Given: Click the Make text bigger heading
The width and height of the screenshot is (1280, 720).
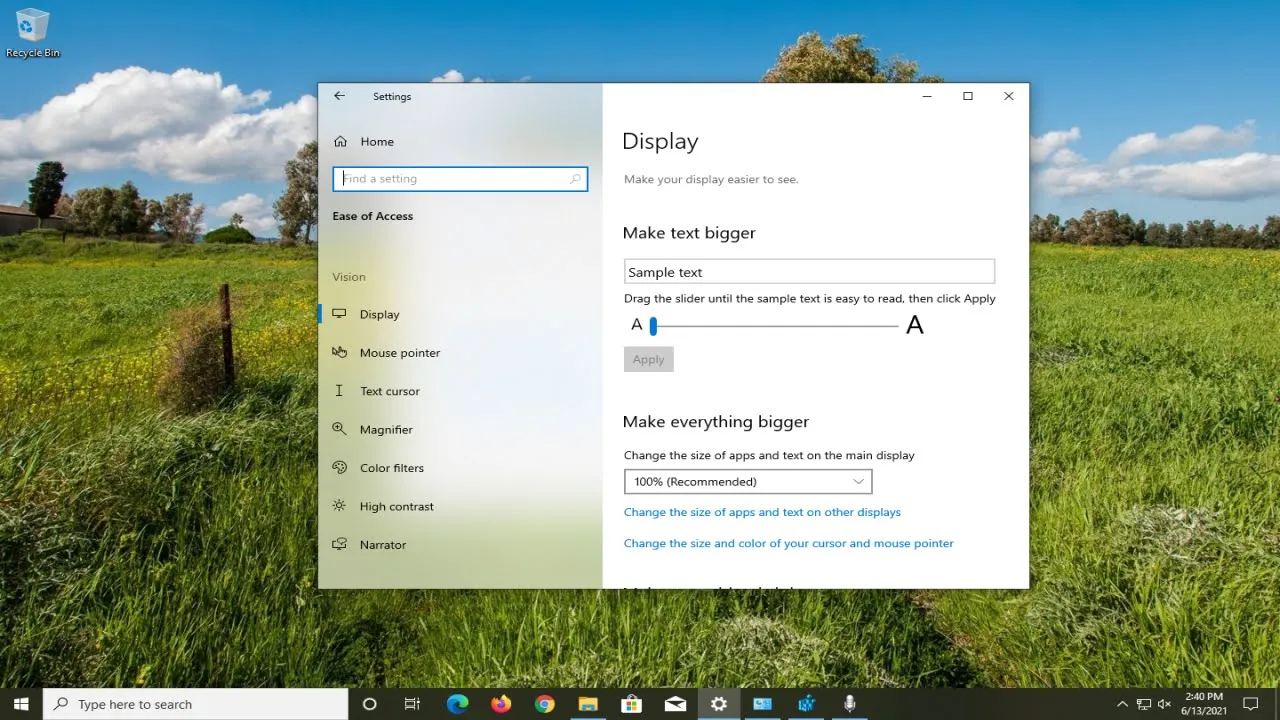Looking at the screenshot, I should [689, 233].
